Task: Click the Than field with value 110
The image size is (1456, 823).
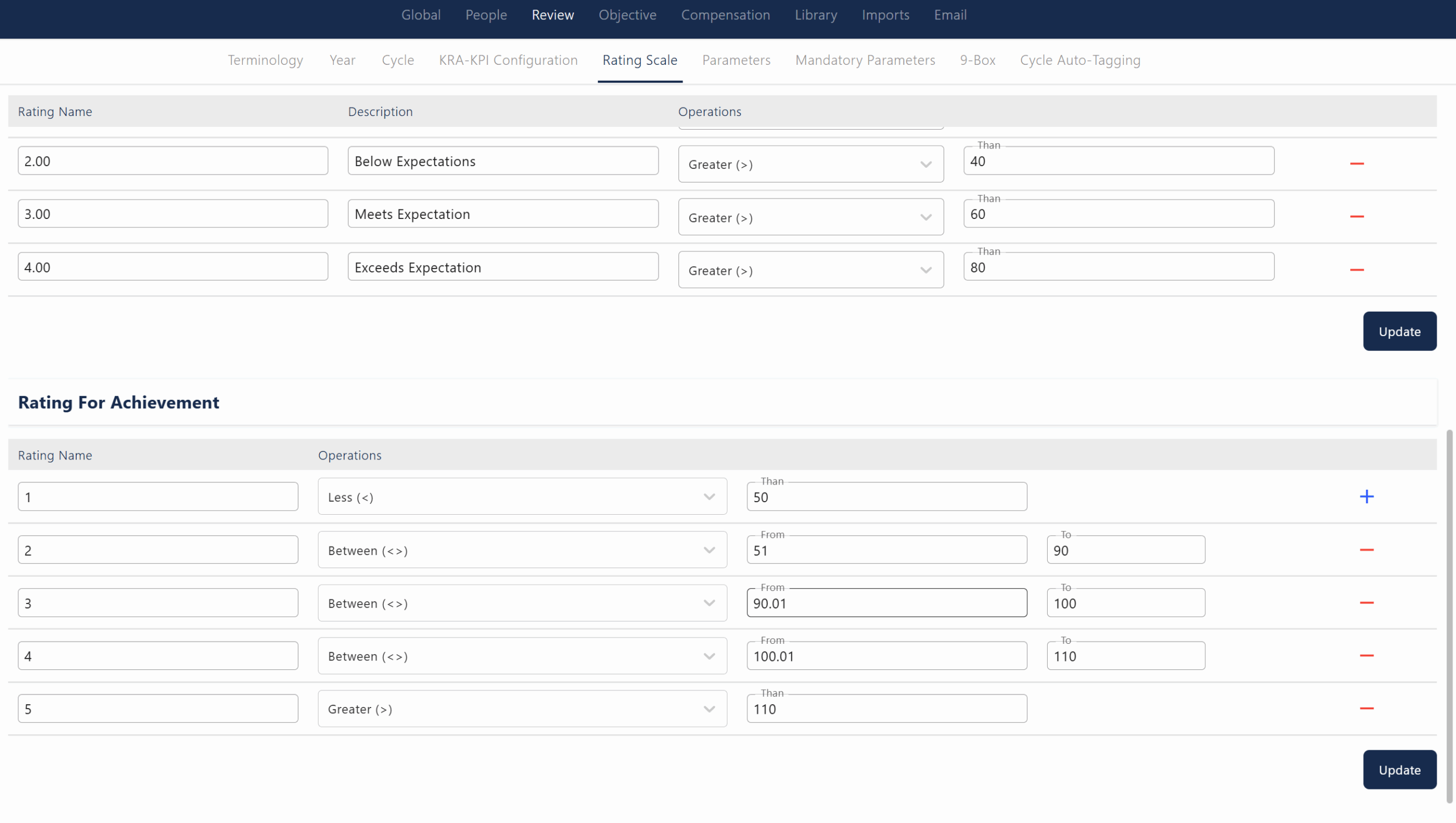Action: (x=887, y=709)
